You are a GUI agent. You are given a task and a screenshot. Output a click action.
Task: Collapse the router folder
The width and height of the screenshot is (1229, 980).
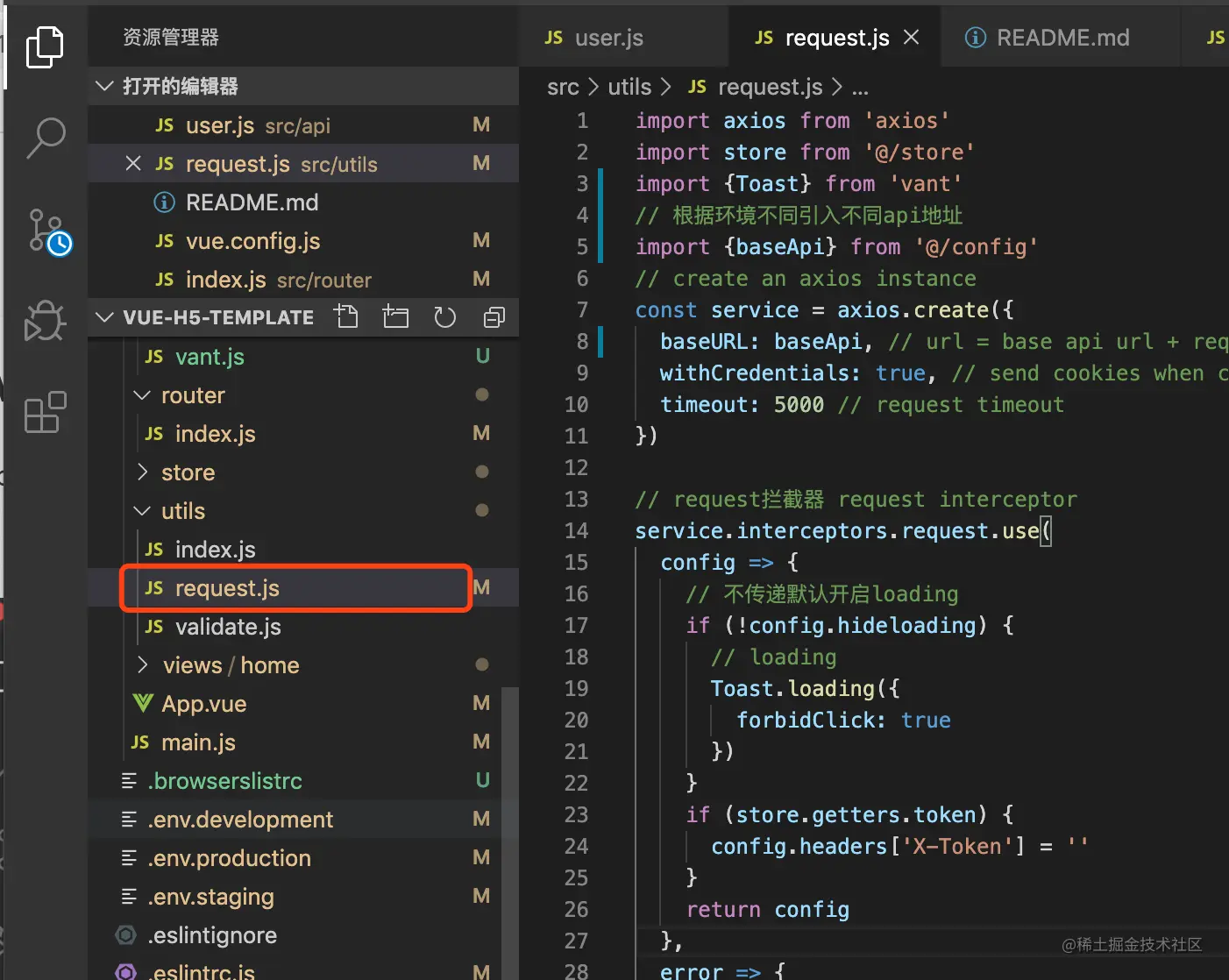tap(143, 395)
